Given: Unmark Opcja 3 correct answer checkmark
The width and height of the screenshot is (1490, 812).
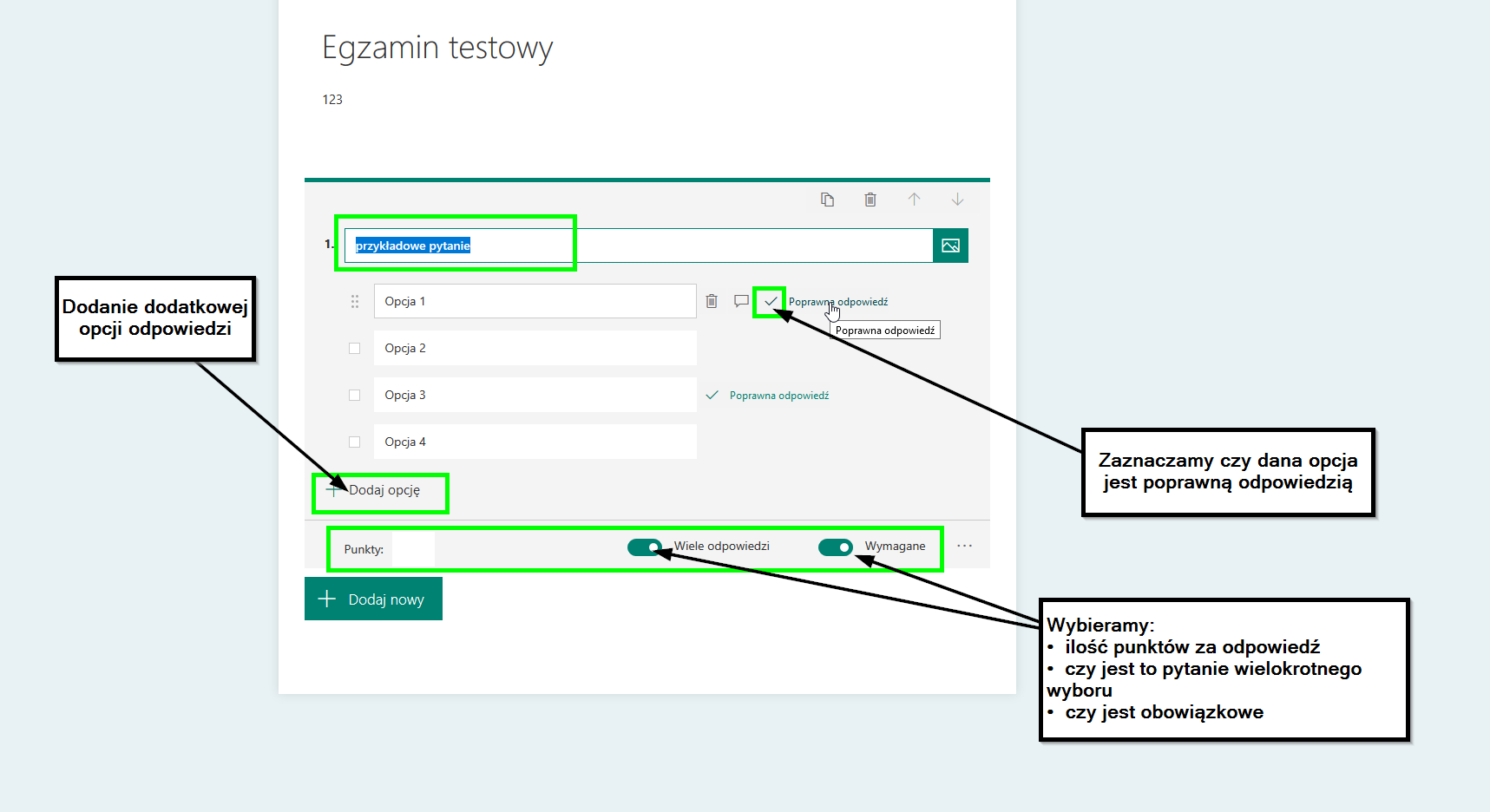Looking at the screenshot, I should click(x=712, y=395).
